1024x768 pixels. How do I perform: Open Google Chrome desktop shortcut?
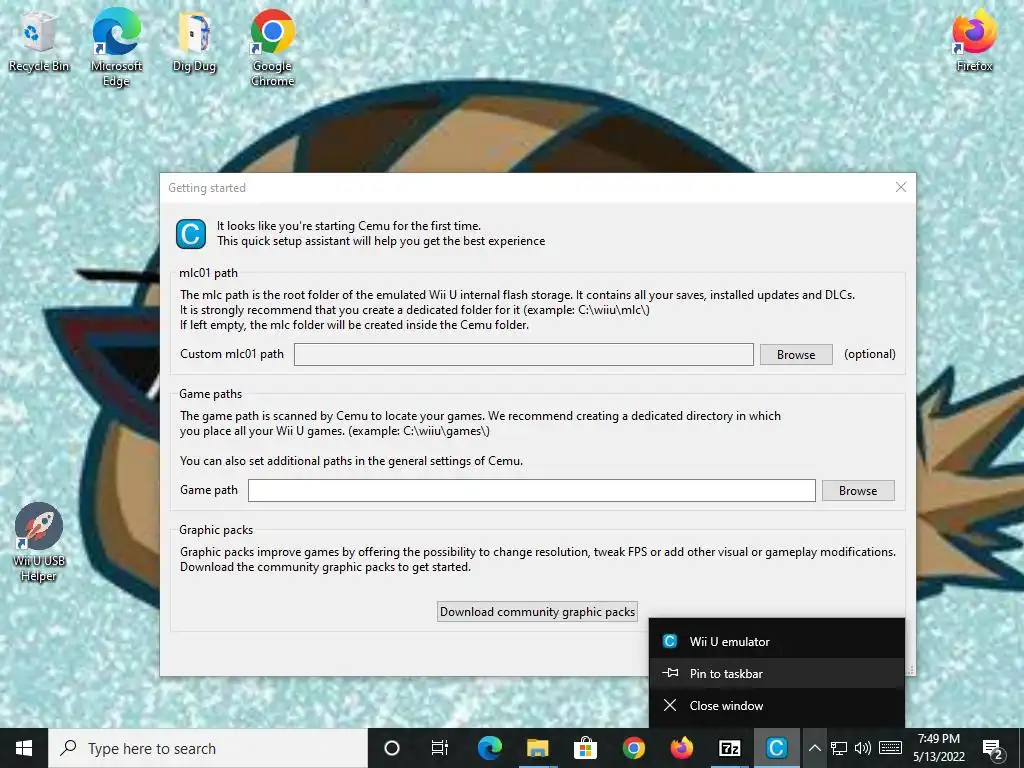272,47
